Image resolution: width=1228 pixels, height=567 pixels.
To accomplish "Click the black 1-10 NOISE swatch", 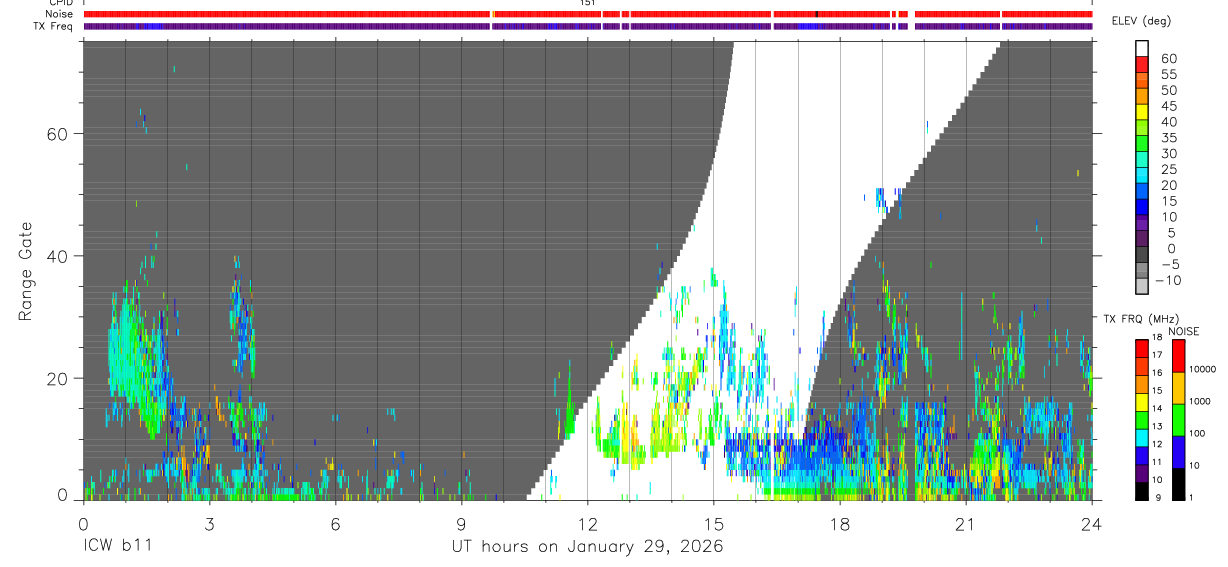I will (1178, 484).
